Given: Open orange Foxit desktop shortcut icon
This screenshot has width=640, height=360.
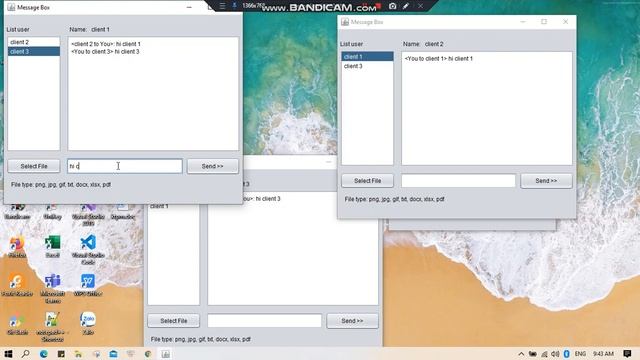Looking at the screenshot, I should point(17,285).
